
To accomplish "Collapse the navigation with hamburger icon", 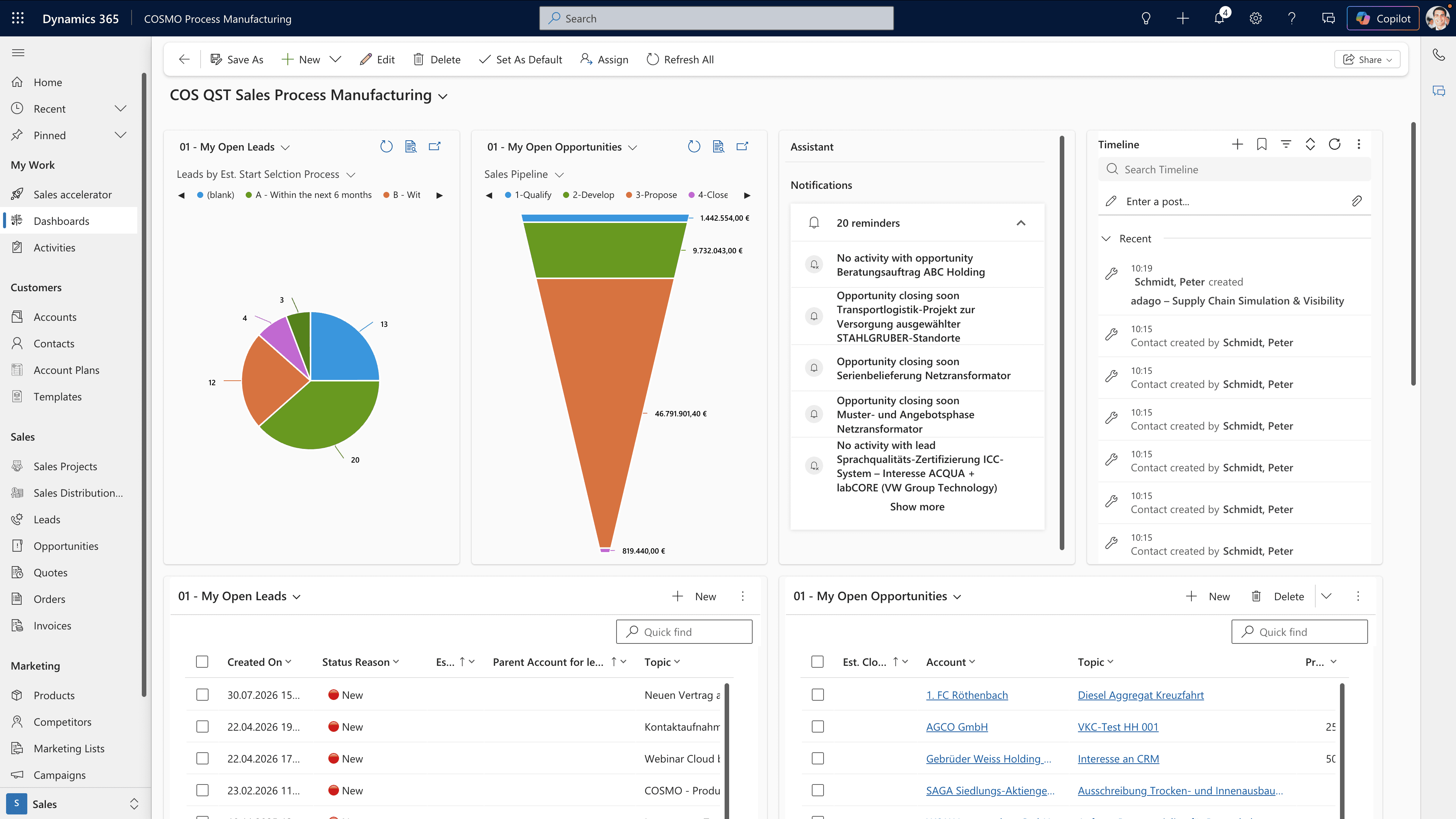I will (18, 53).
